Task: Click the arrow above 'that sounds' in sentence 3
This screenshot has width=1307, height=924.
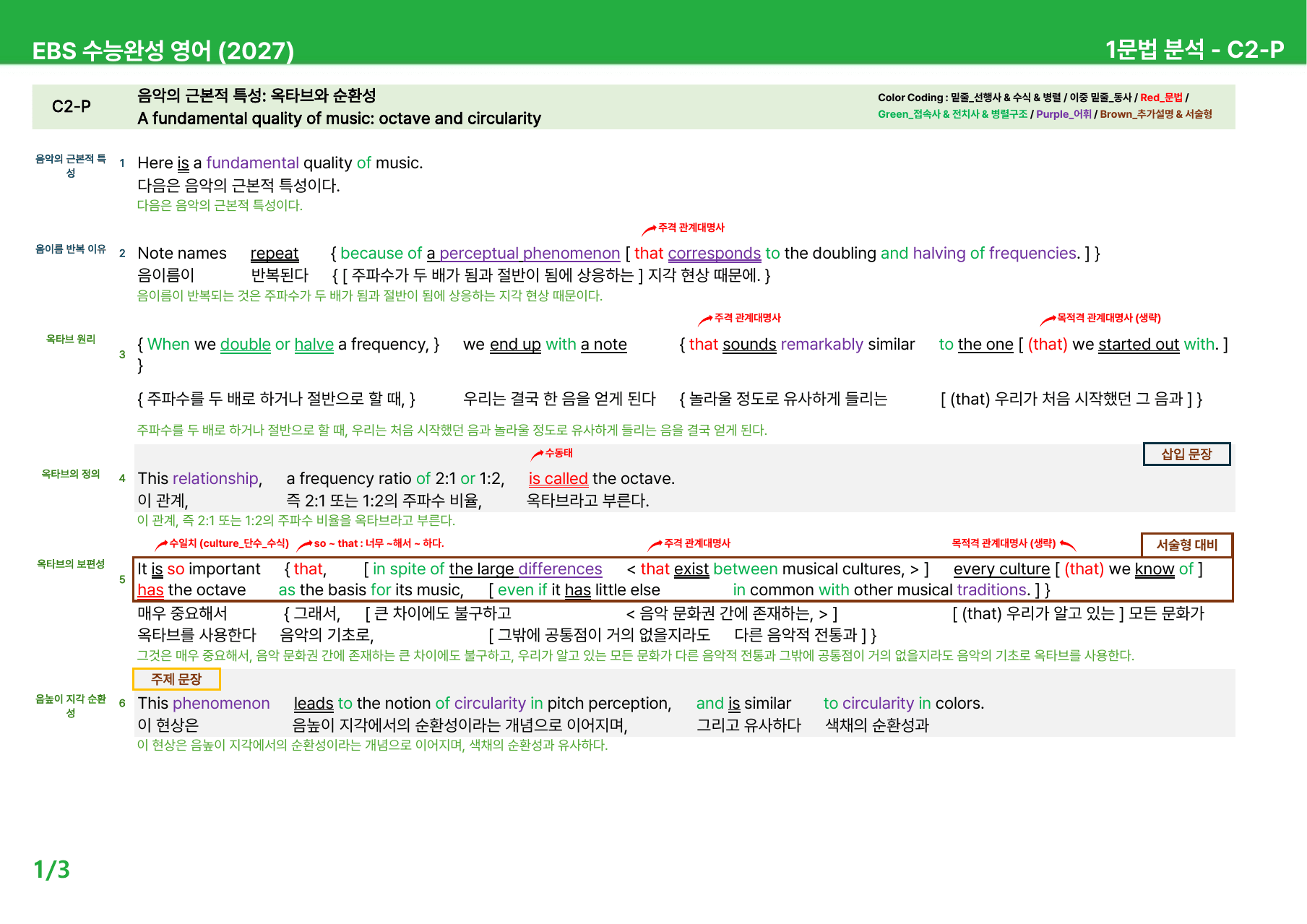Action: coord(705,320)
